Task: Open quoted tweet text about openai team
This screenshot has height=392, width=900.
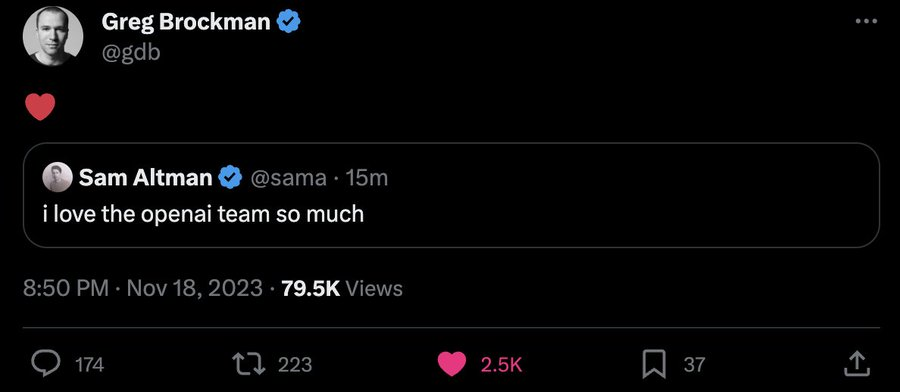Action: [204, 214]
